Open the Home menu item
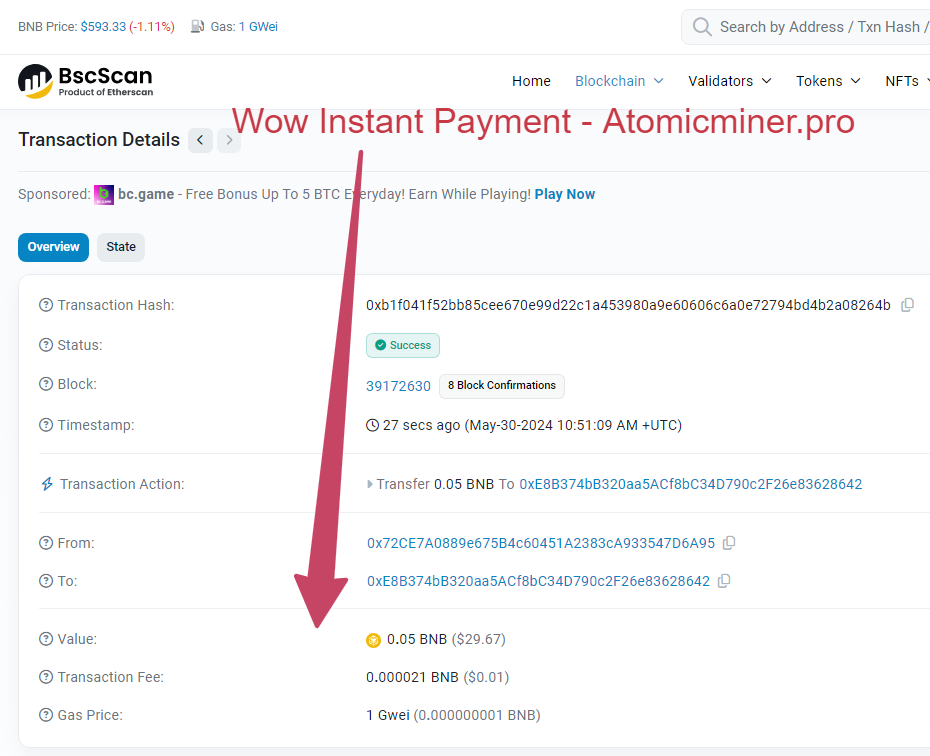This screenshot has height=756, width=930. [531, 81]
